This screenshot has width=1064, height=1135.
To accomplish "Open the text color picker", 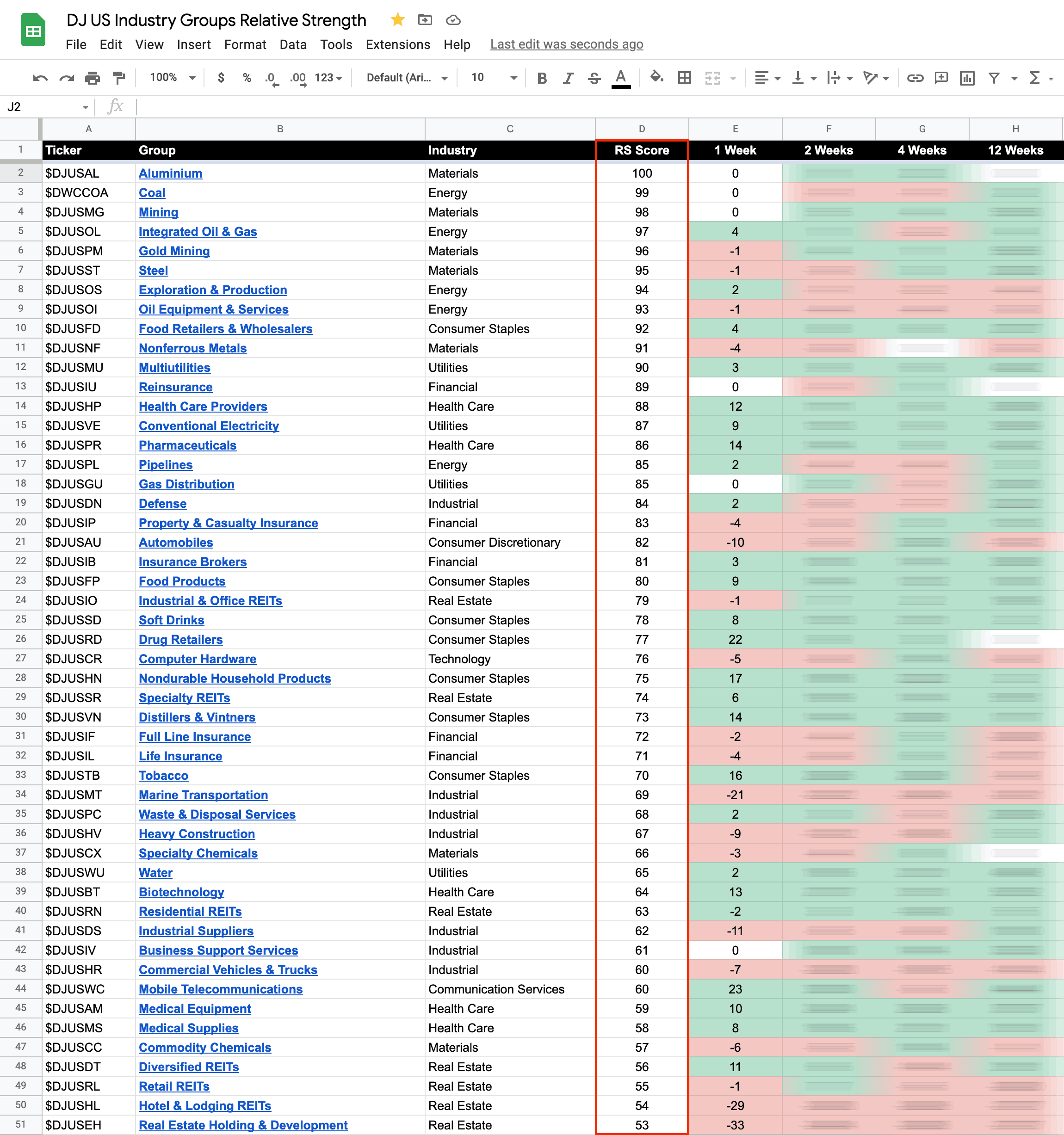I will tap(621, 78).
